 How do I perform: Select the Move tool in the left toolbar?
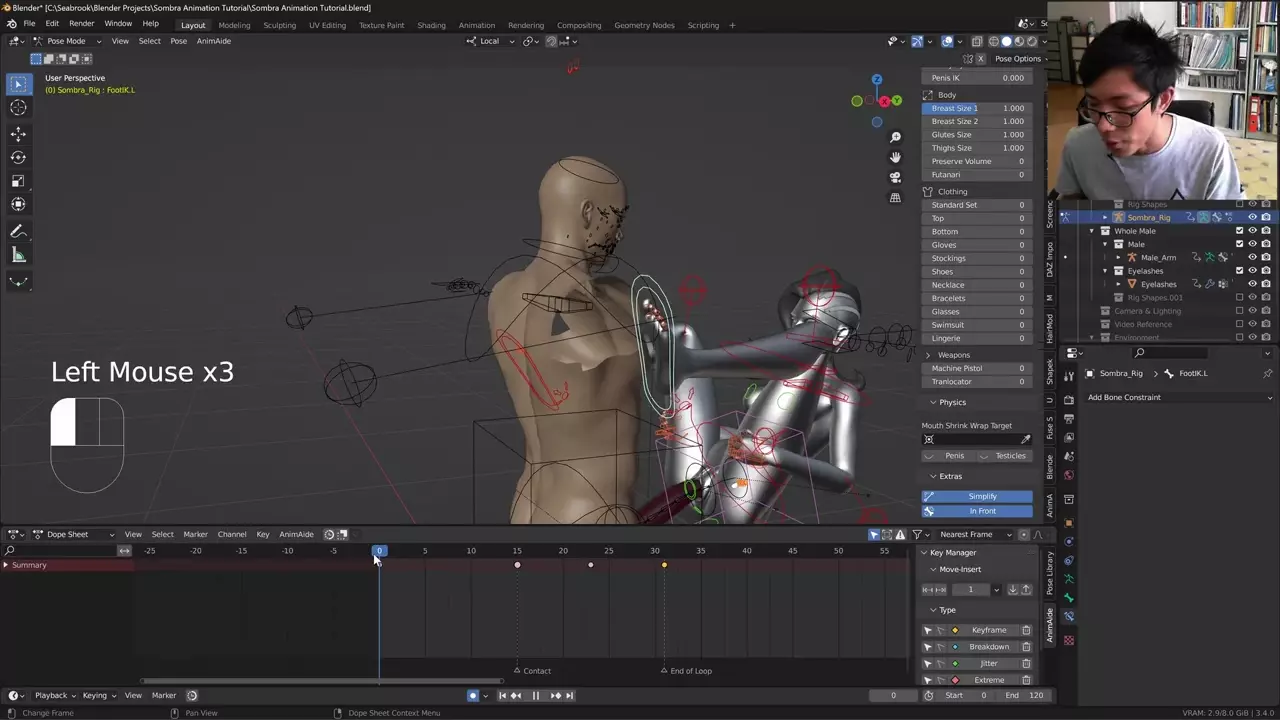(x=18, y=134)
